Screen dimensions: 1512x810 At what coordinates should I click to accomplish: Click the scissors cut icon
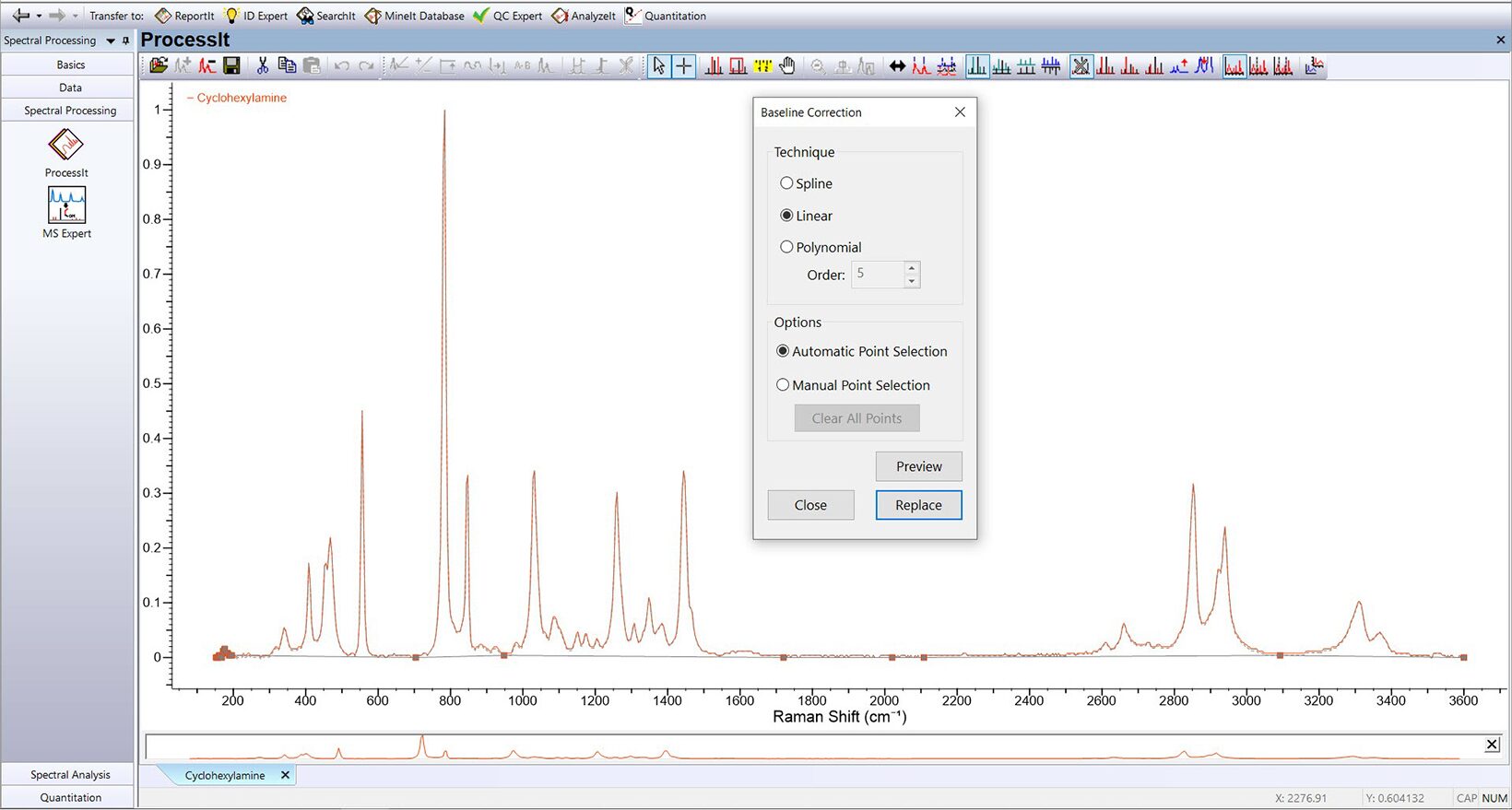262,65
